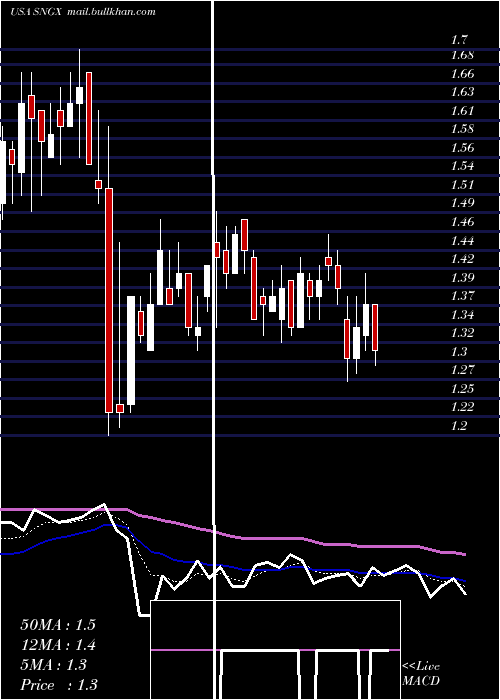Select the 1.27 price axis label
Viewport: 500px width, 700px height.
coord(462,370)
